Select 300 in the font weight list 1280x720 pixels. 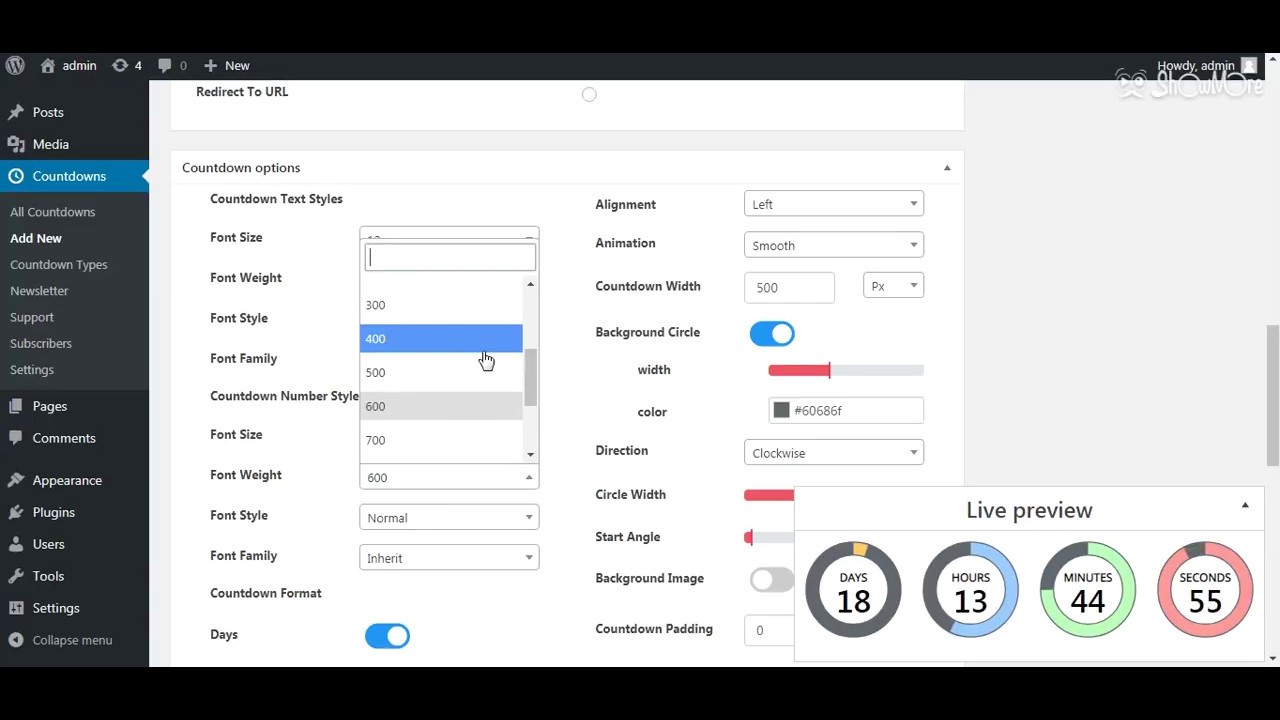pos(441,305)
